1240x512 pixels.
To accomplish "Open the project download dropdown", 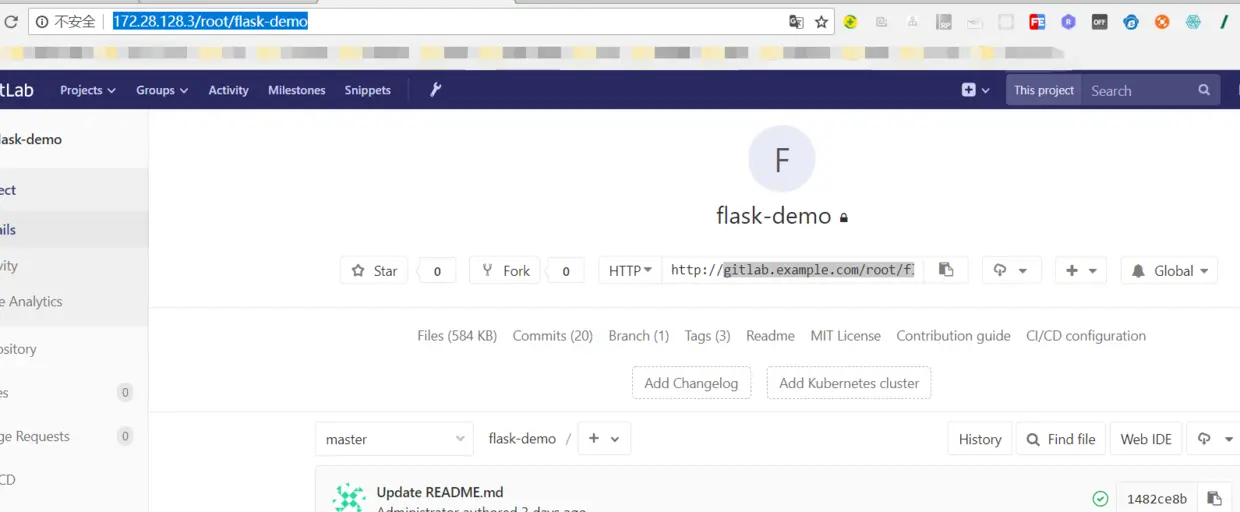I will [1011, 270].
